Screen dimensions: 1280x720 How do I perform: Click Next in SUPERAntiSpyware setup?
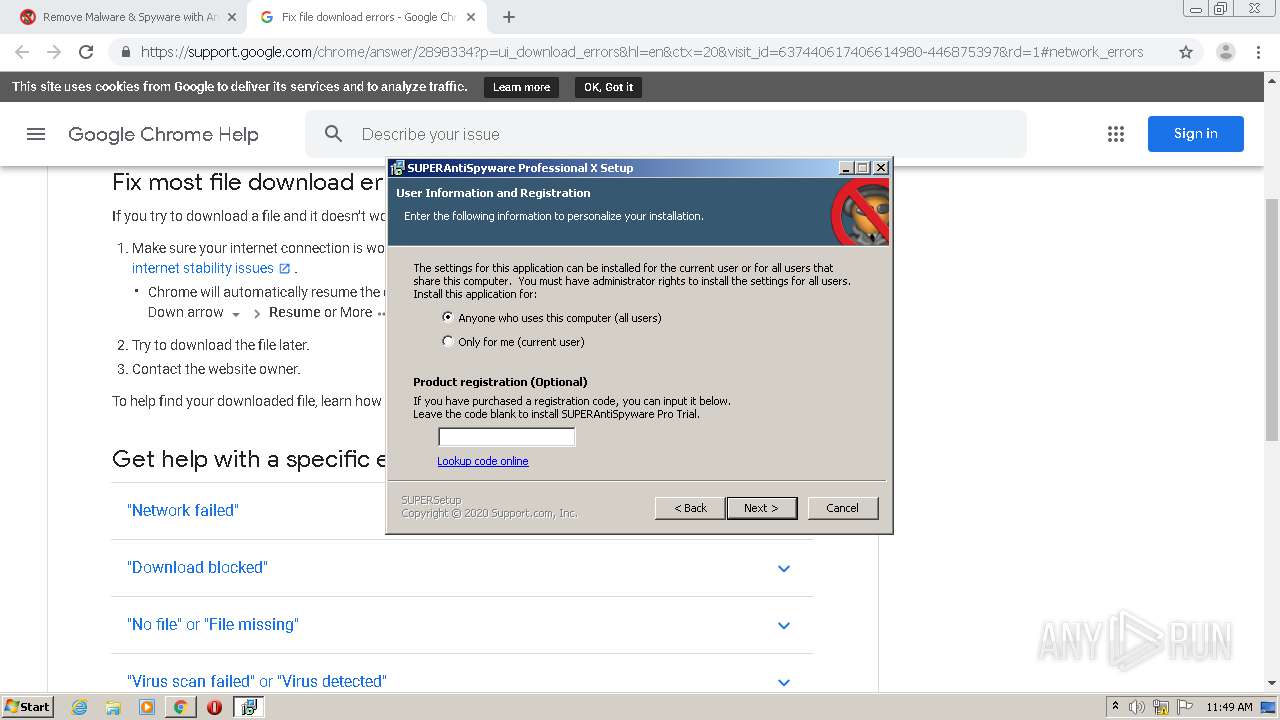point(761,508)
